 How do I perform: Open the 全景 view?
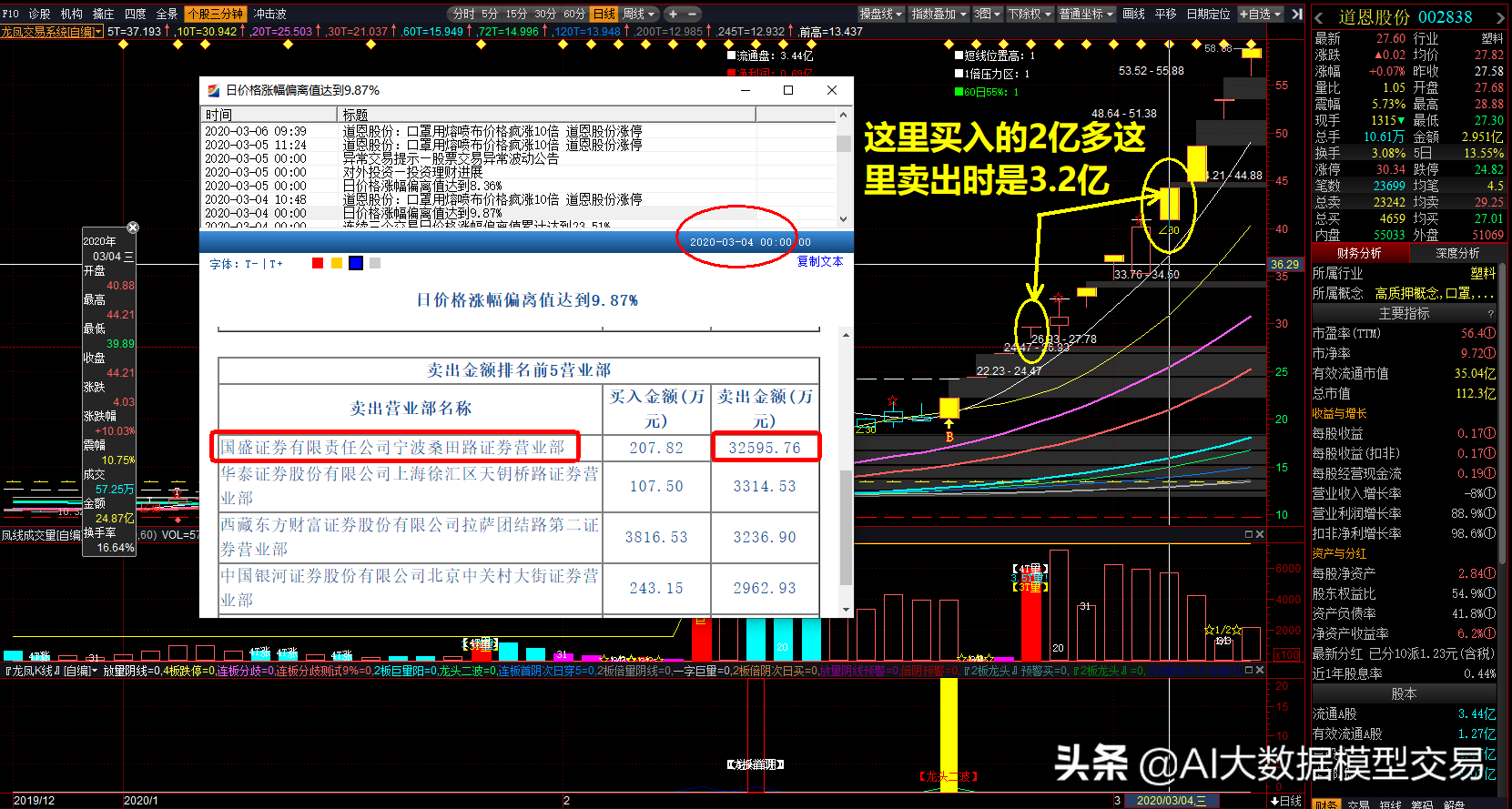click(x=167, y=14)
